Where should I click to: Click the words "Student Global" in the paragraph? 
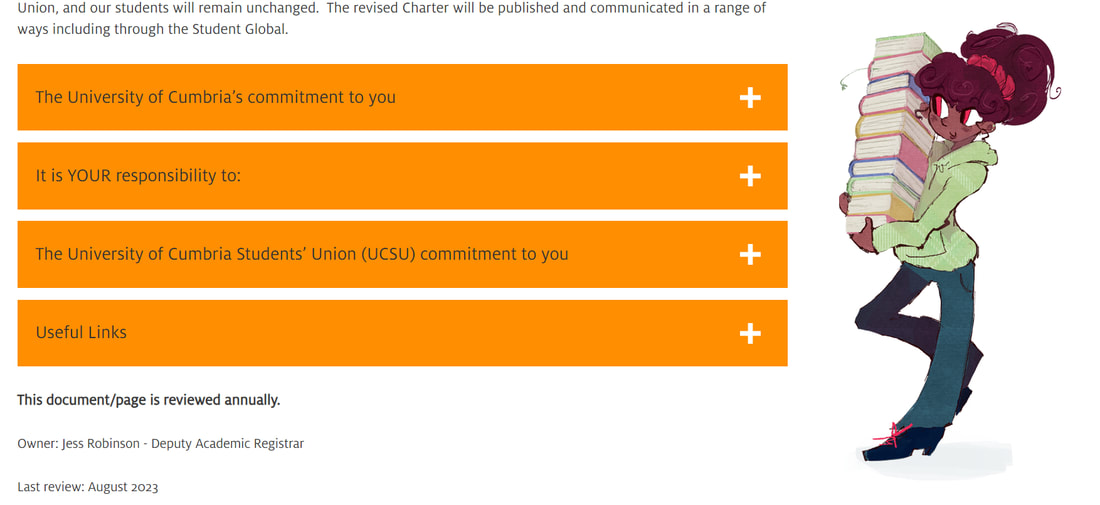click(239, 30)
